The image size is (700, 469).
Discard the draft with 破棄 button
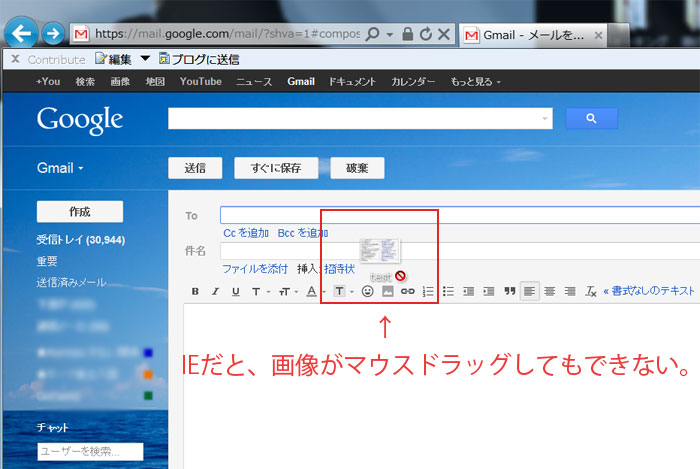[x=357, y=168]
